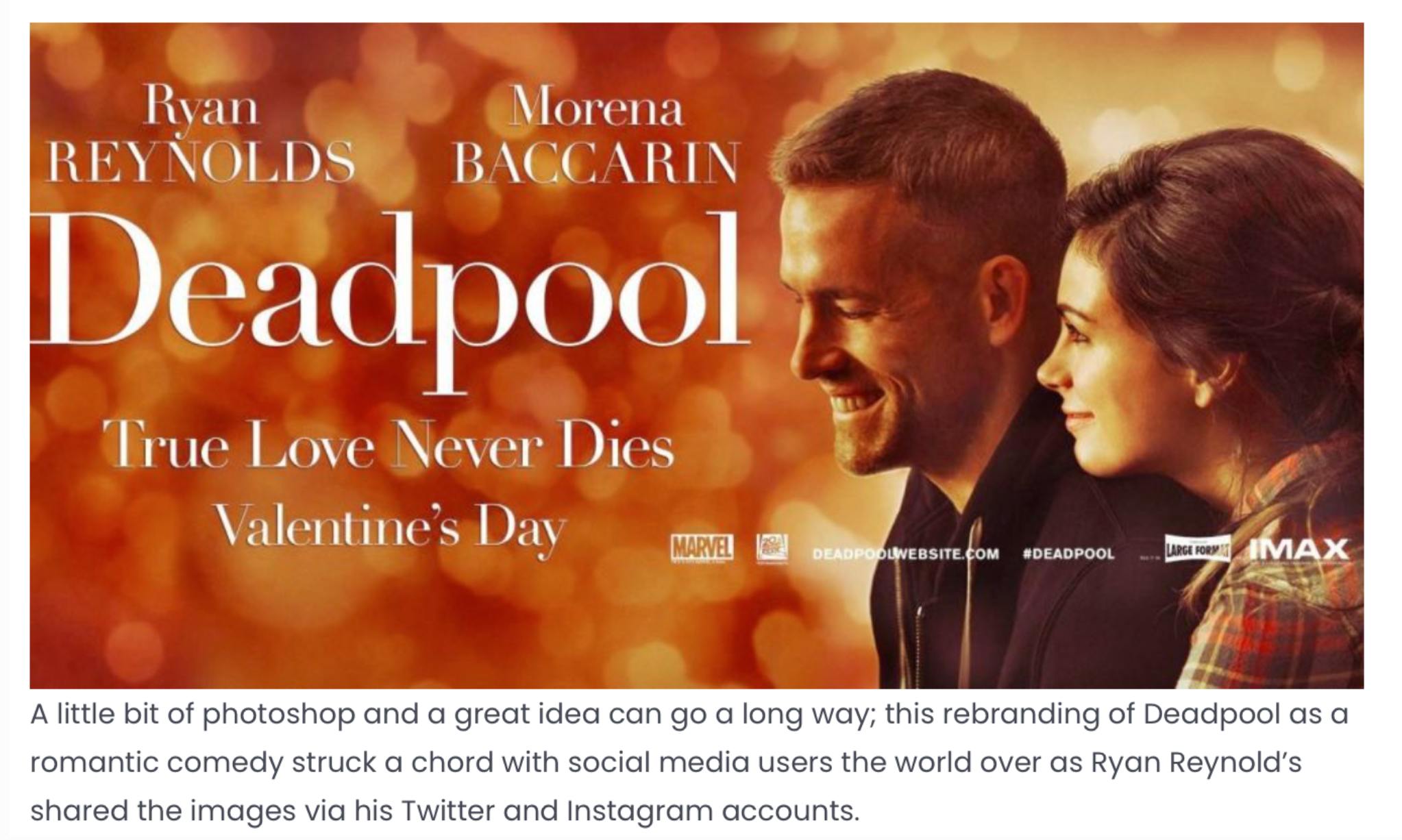Select the Morena Baccarin name on the poster
Screen dimensions: 1402x840
(x=595, y=134)
